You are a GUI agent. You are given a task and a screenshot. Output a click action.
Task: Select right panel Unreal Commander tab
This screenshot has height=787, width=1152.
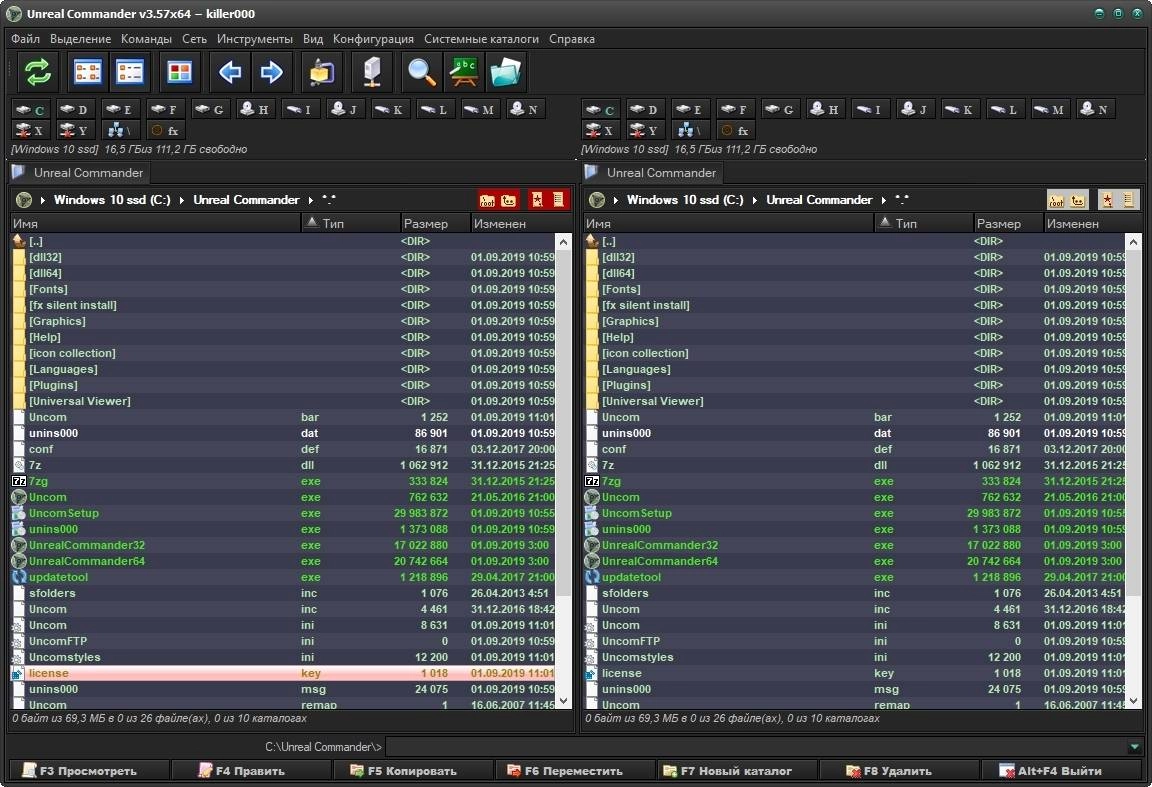click(x=652, y=173)
